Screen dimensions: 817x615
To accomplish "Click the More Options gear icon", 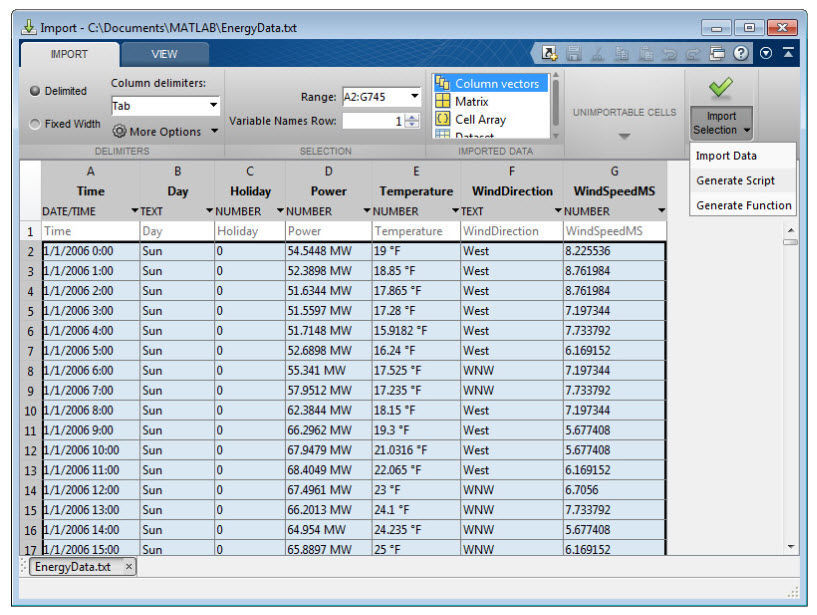I will [119, 132].
